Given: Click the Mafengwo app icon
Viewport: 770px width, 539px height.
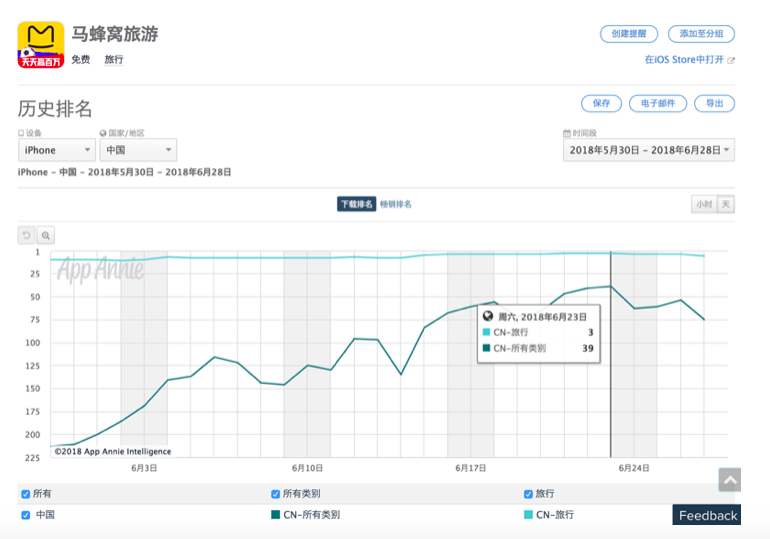Looking at the screenshot, I should point(41,45).
